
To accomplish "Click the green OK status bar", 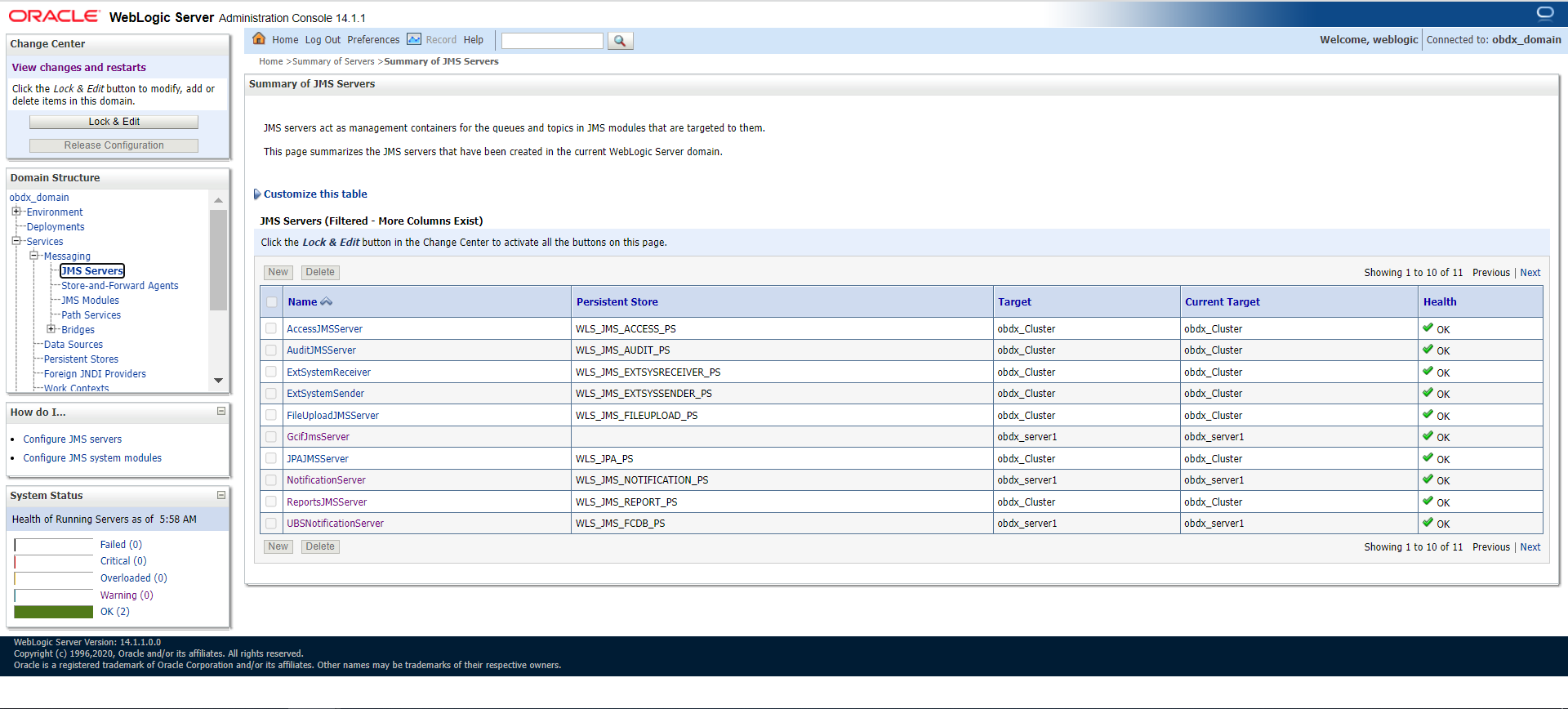I will 54,612.
